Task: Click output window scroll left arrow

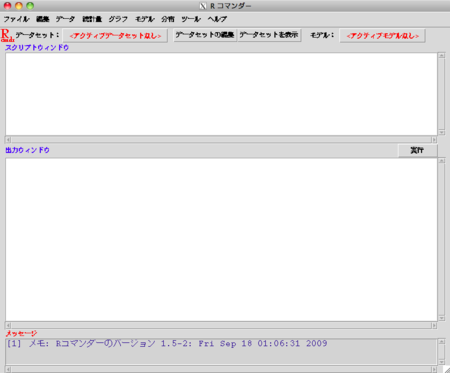Action: [8, 325]
